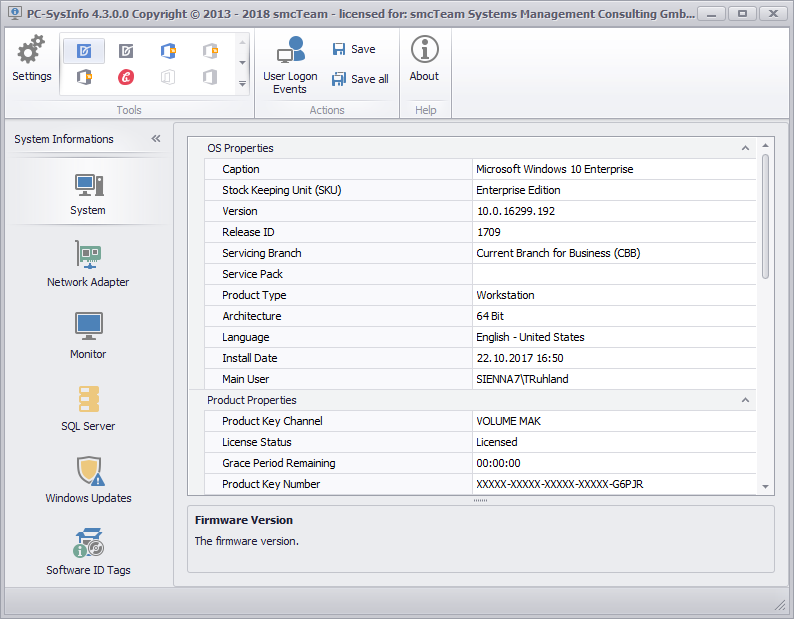Click the plain gray Office tool icon
This screenshot has height=619, width=794.
pos(210,77)
